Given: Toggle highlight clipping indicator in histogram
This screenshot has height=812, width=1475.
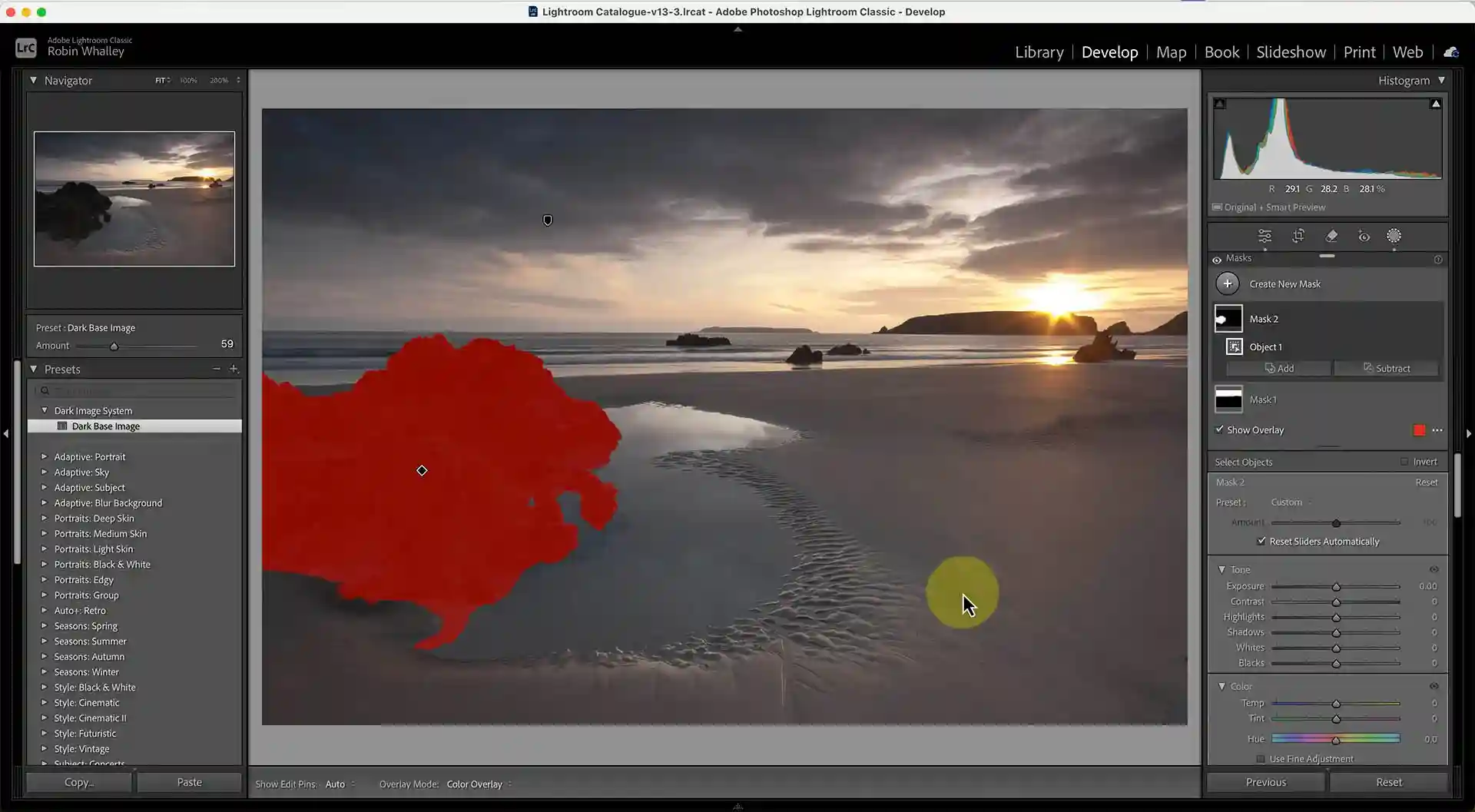Looking at the screenshot, I should click(x=1435, y=104).
